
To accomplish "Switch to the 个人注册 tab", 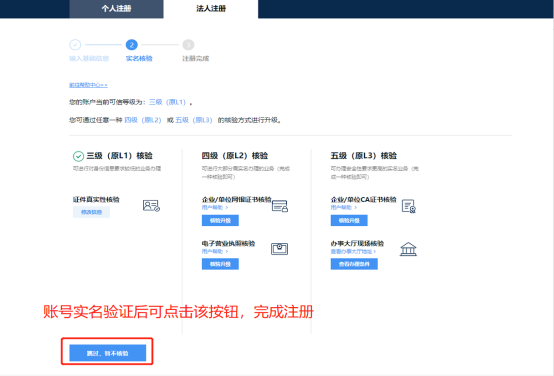I will coord(116,9).
